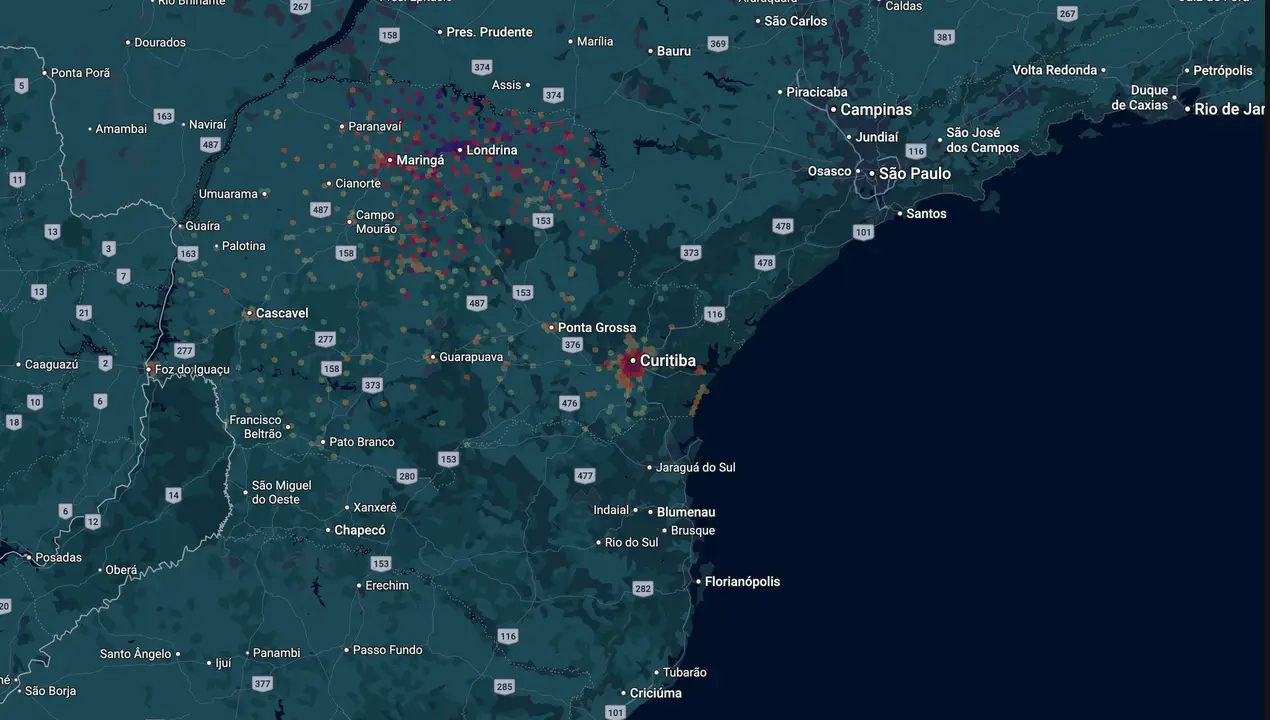Select the route 282 highway shield

643,589
